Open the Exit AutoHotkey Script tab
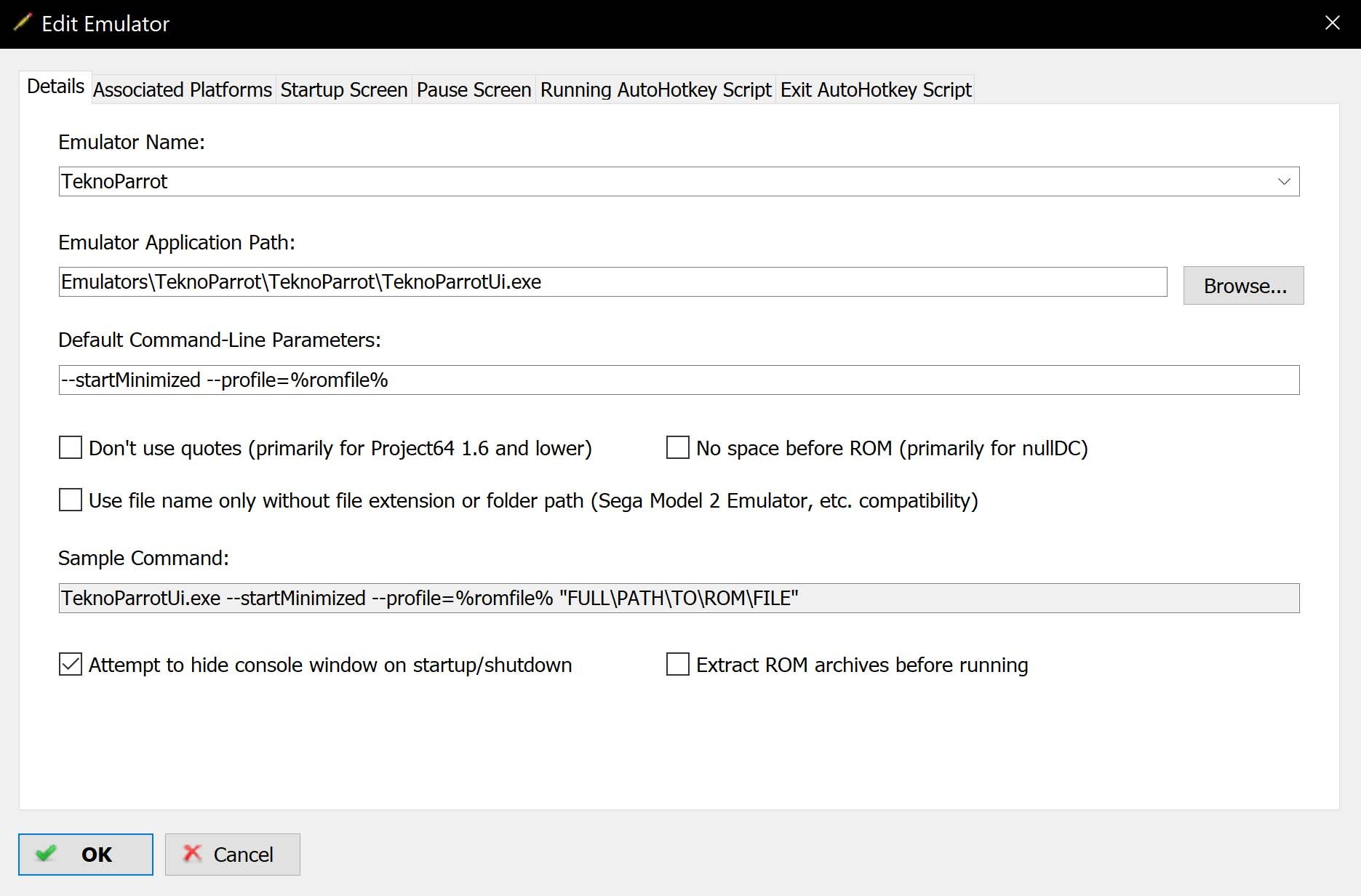This screenshot has height=896, width=1361. [x=876, y=89]
